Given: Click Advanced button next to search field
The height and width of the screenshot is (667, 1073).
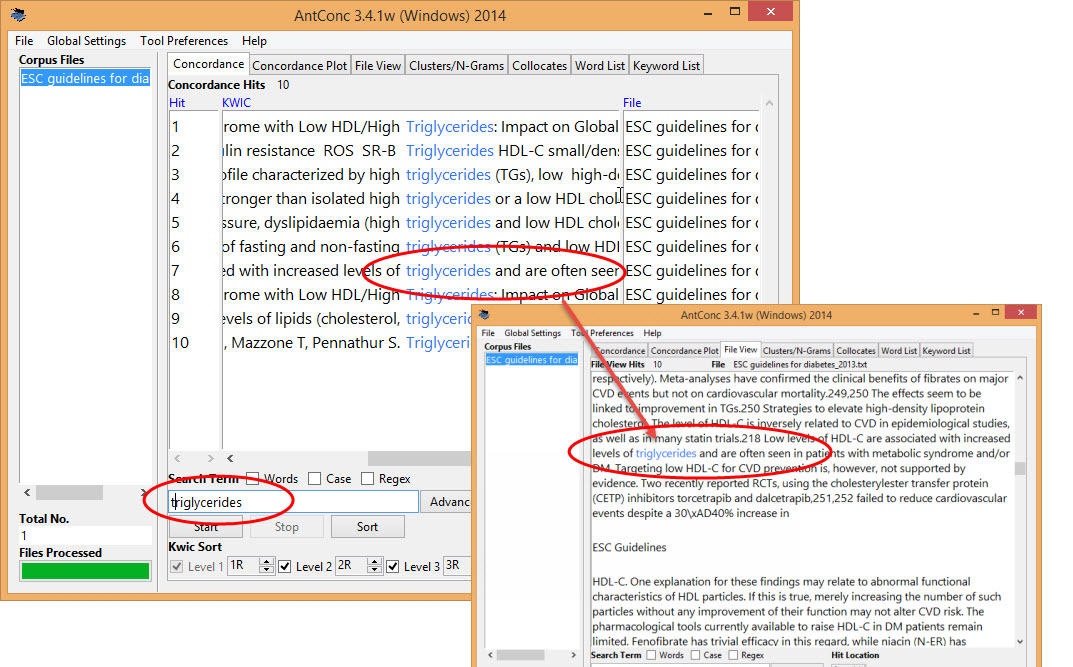Looking at the screenshot, I should coord(446,502).
